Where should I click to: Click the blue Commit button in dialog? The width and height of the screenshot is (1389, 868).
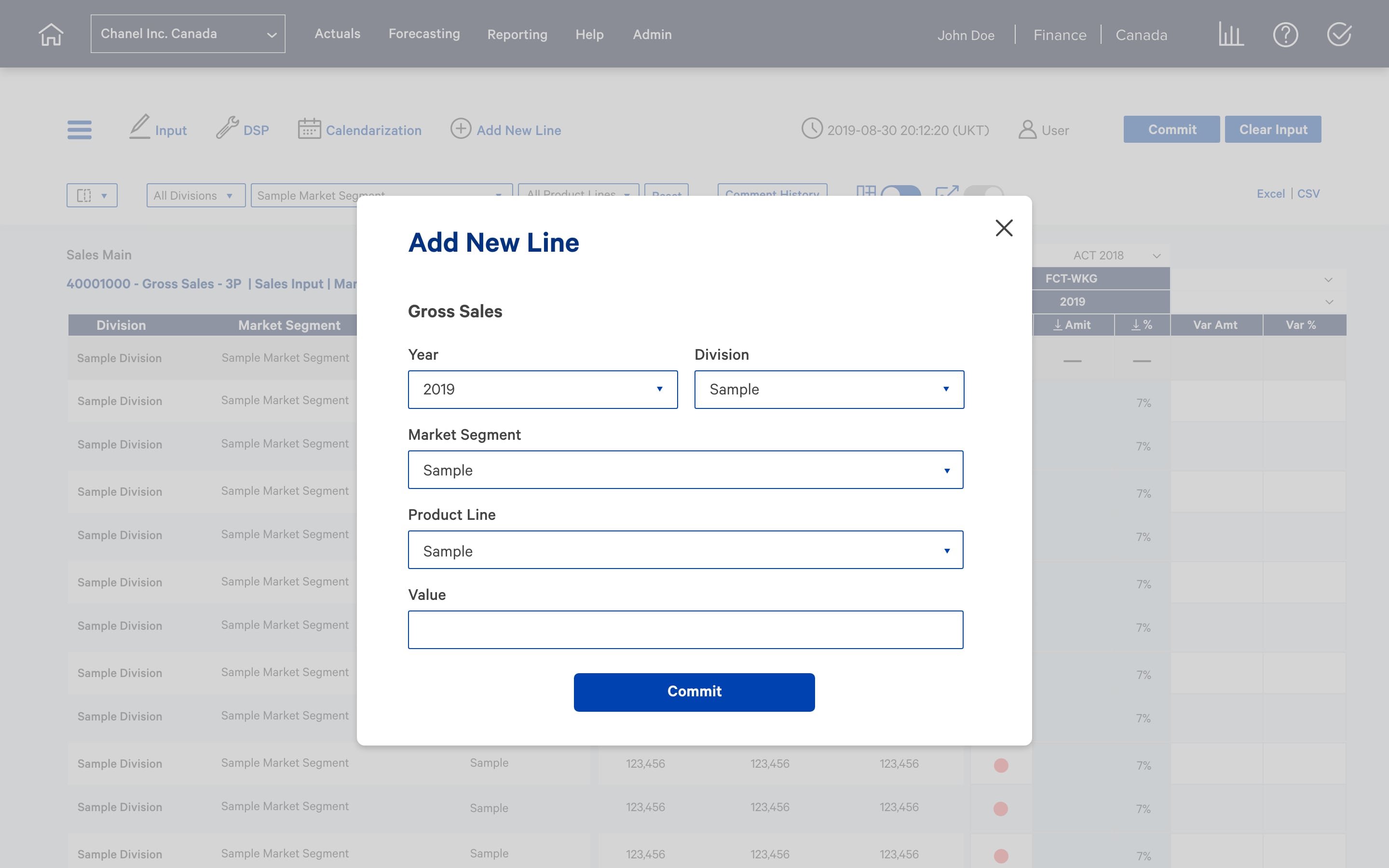[694, 692]
